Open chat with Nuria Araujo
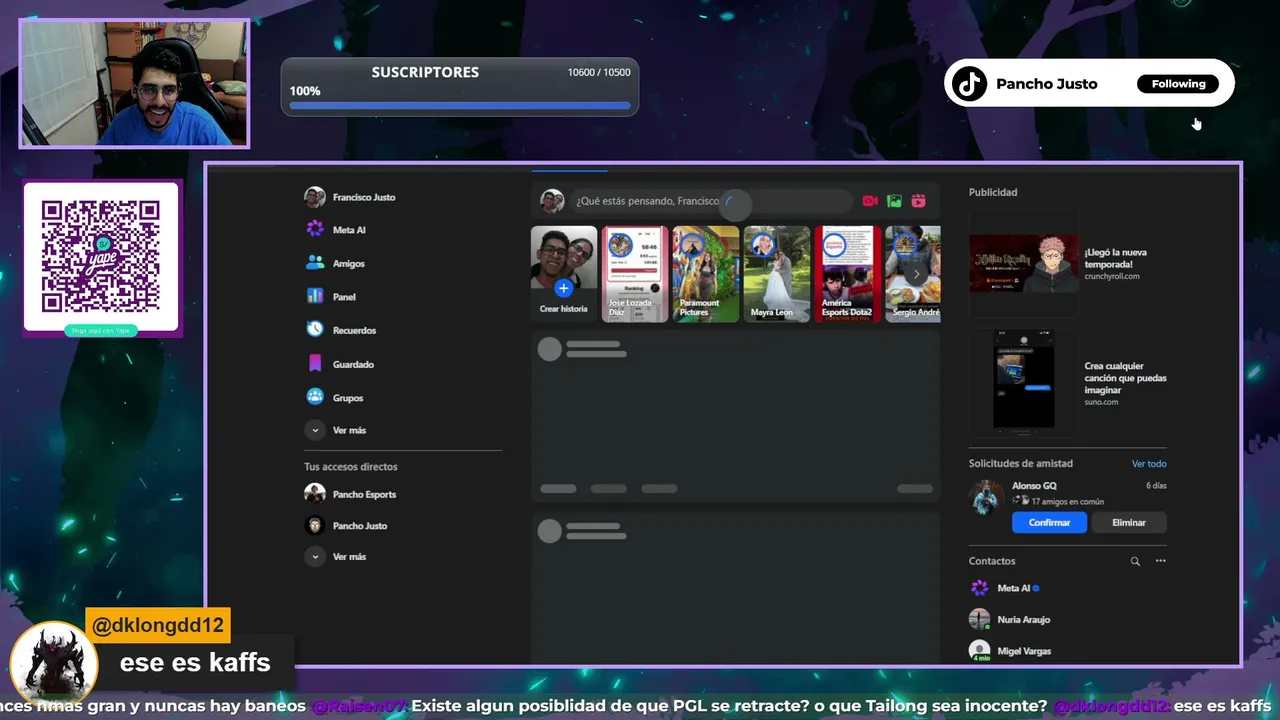The image size is (1280, 720). click(x=1010, y=619)
